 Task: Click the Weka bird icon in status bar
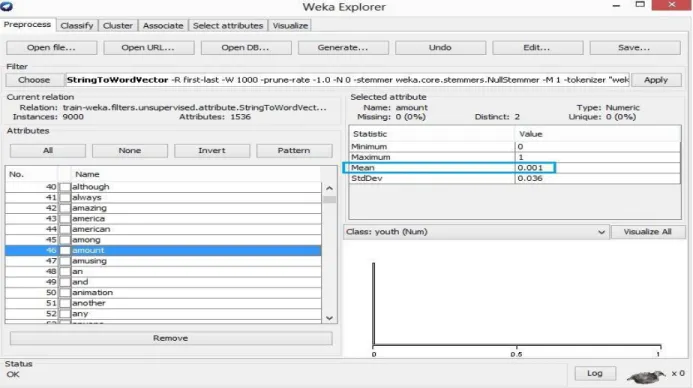(x=646, y=377)
